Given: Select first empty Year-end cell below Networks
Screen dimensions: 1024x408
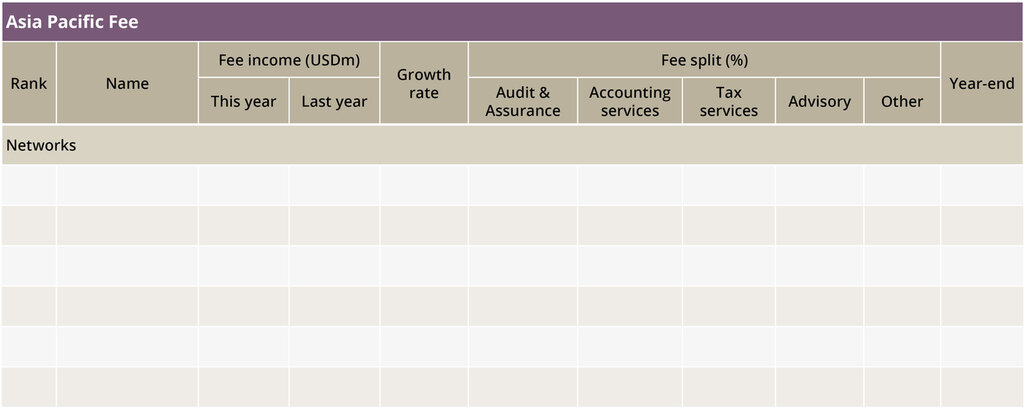Looking at the screenshot, I should pyautogui.click(x=981, y=185).
